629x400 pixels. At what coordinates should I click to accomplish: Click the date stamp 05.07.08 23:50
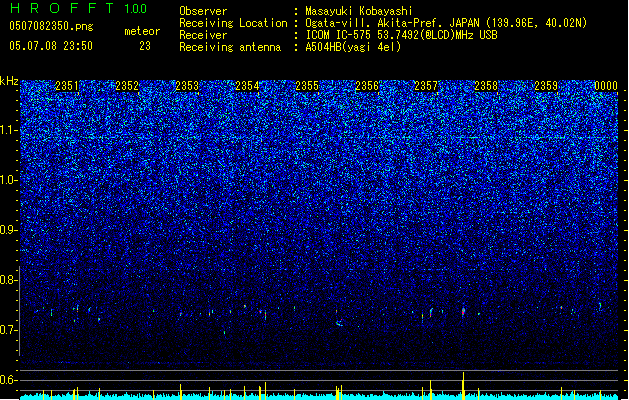[51, 46]
